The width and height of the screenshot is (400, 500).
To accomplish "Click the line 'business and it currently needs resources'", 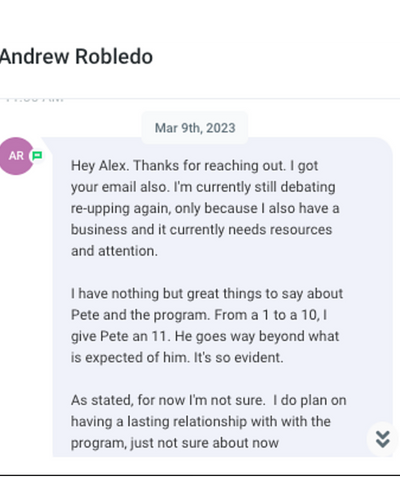I will point(201,230).
